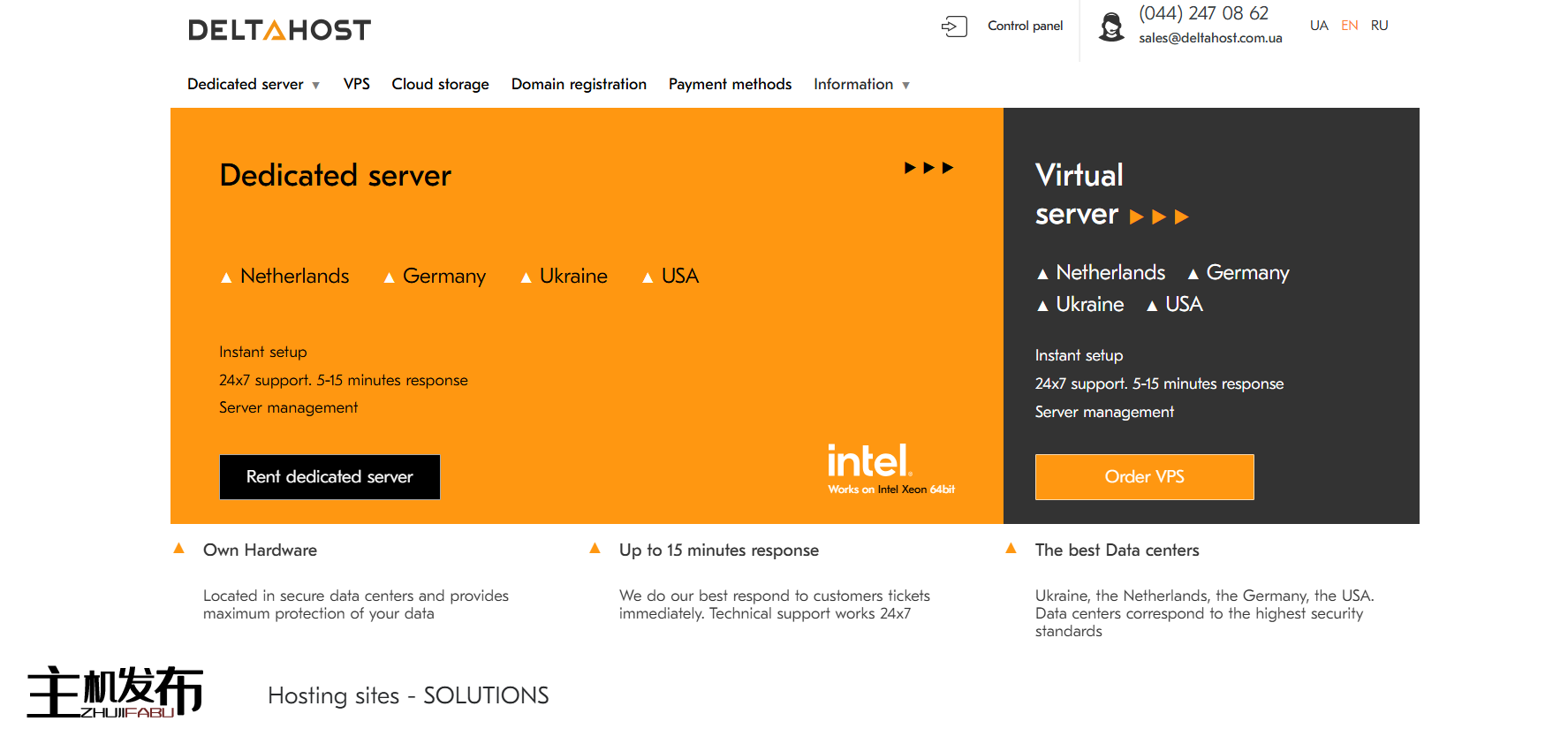The width and height of the screenshot is (1568, 744).
Task: Click the control panel login icon
Action: [x=954, y=27]
